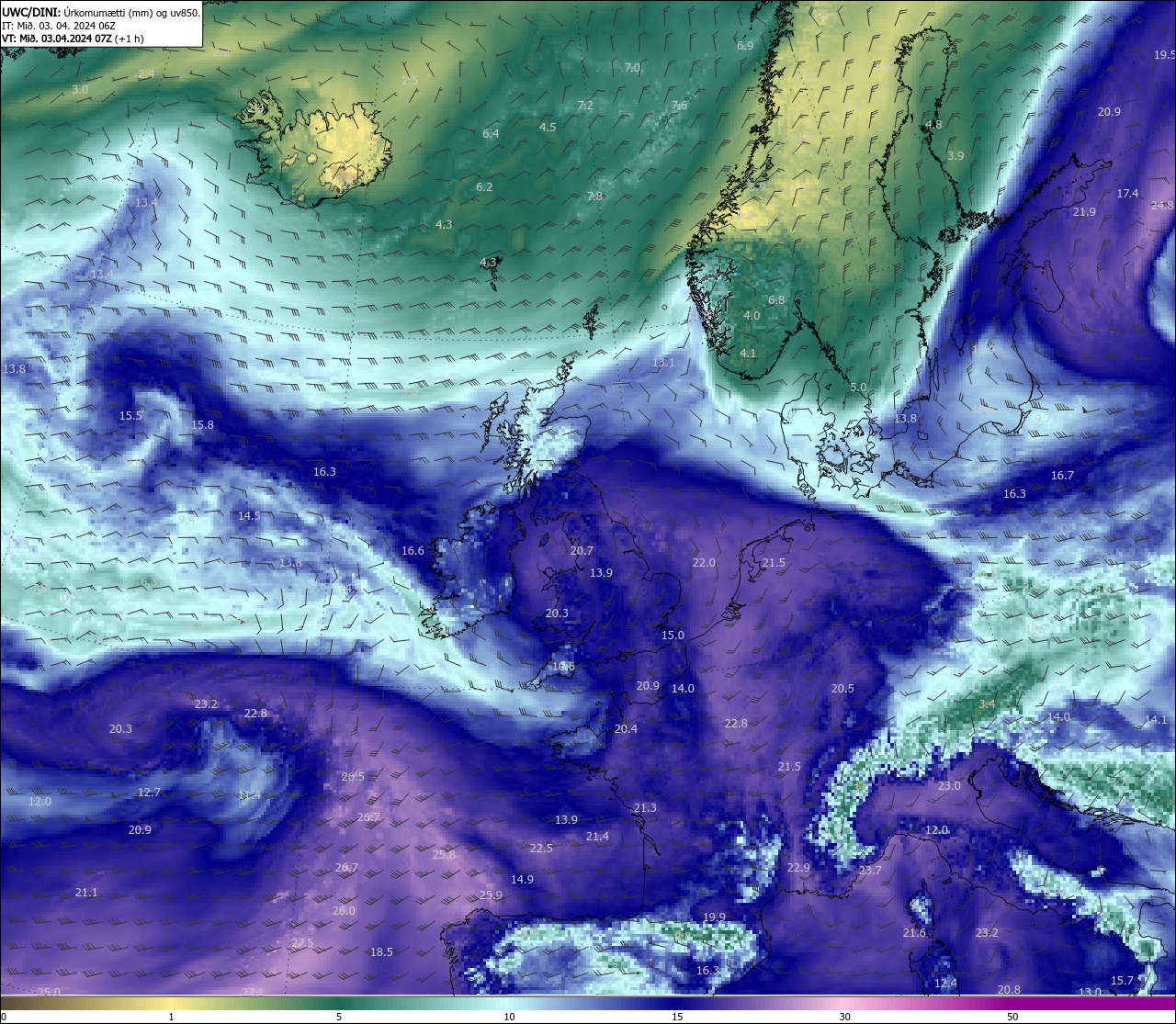Click the '5' tick label on the colour scale
The height and width of the screenshot is (1024, 1176).
339,1017
